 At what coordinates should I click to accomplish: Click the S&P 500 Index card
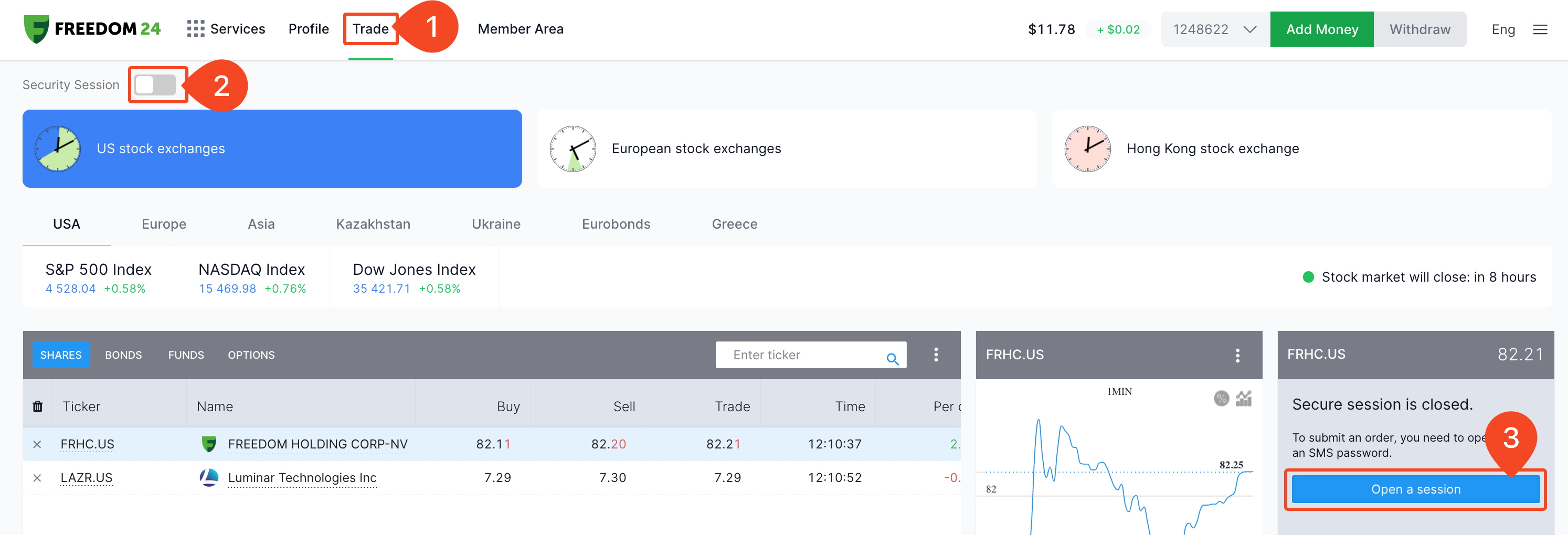tap(99, 277)
